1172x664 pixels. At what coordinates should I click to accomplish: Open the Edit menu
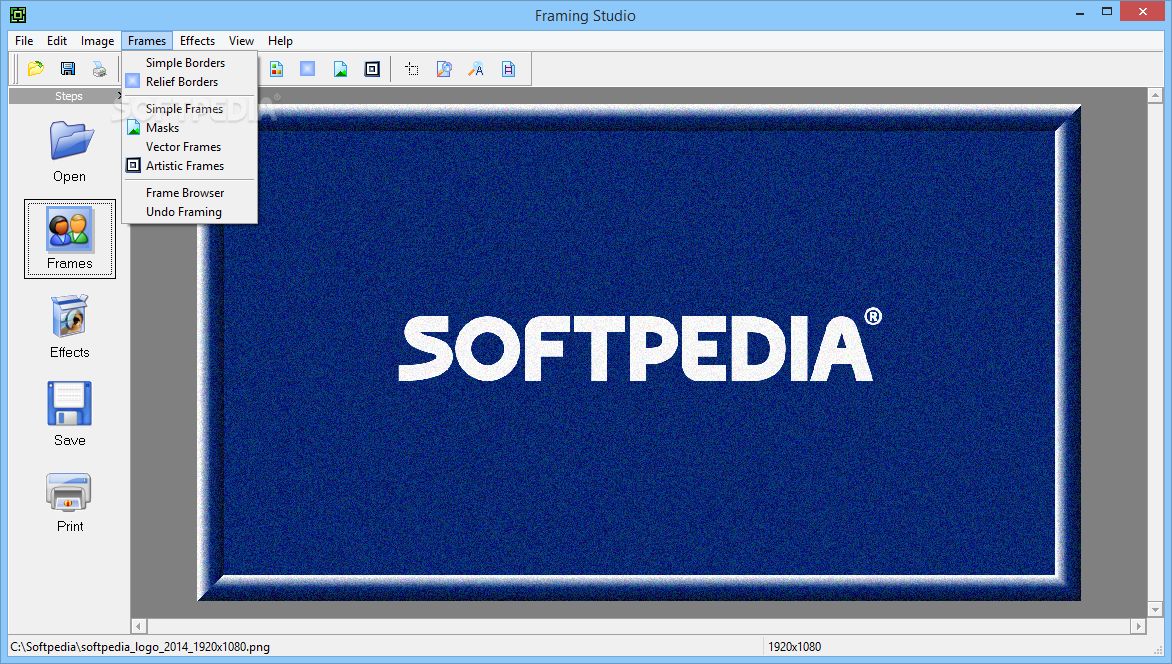click(57, 40)
